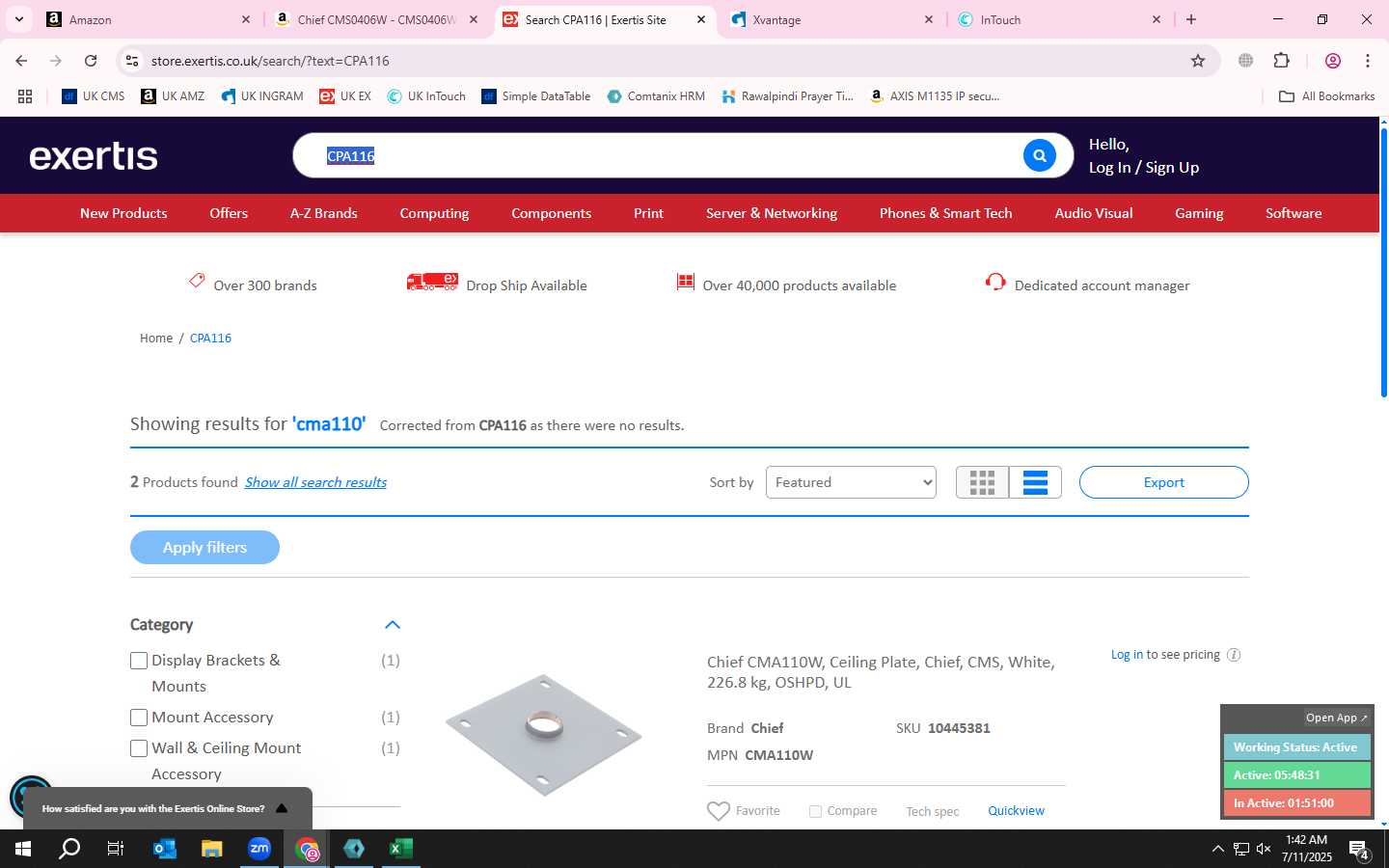Open the Sort by Featured dropdown
1389x868 pixels.
851,482
